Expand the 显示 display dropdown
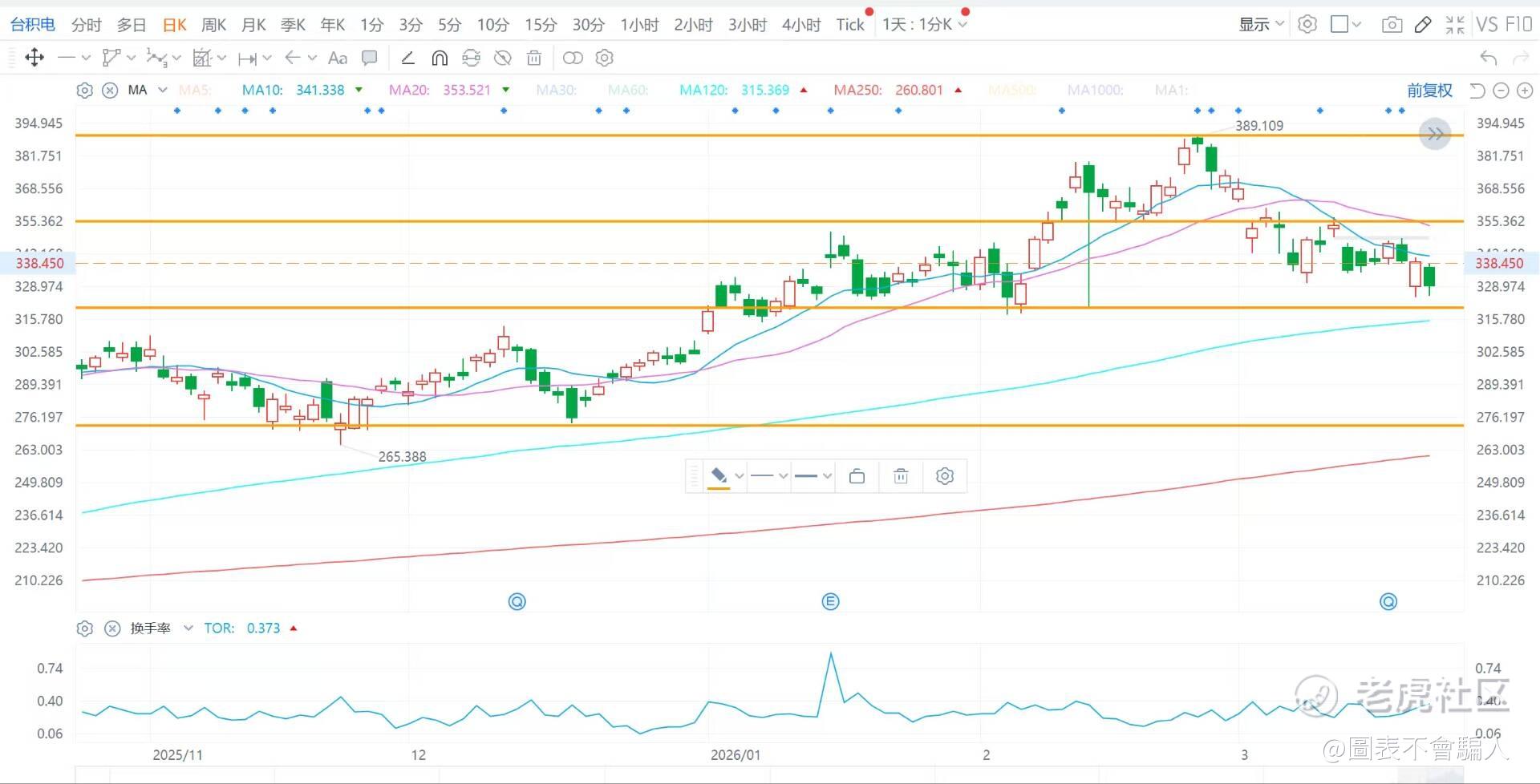1540x784 pixels. click(1262, 24)
